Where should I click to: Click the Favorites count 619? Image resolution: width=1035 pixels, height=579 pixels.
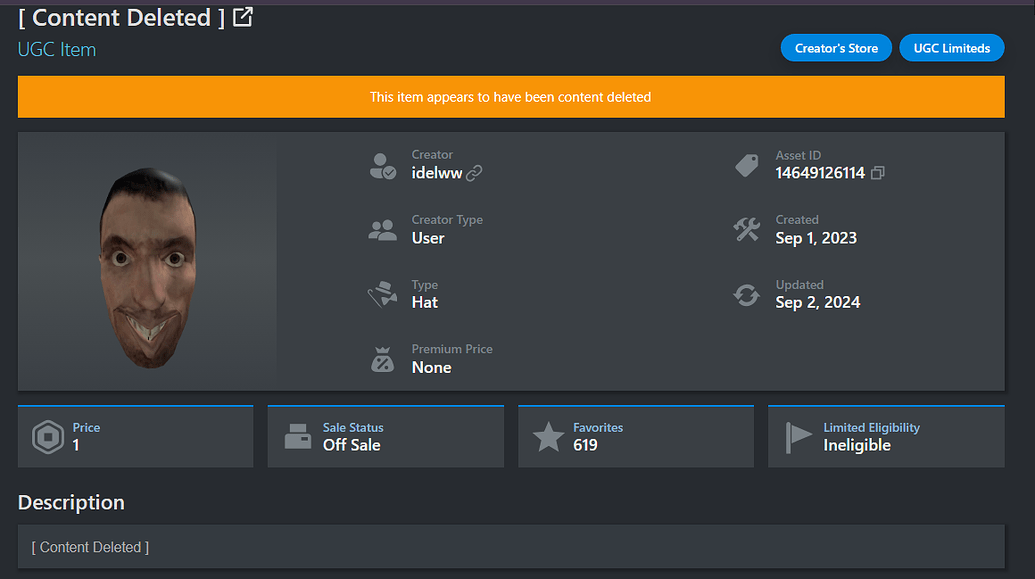tap(585, 445)
